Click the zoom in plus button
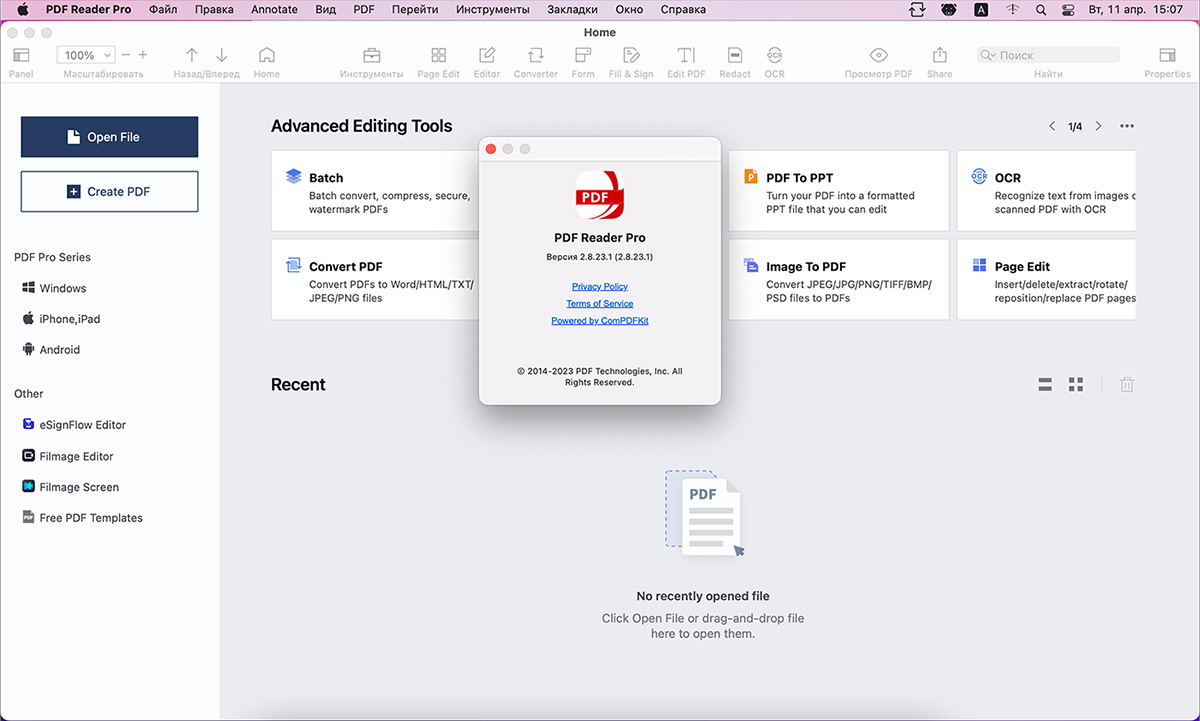 pos(143,55)
